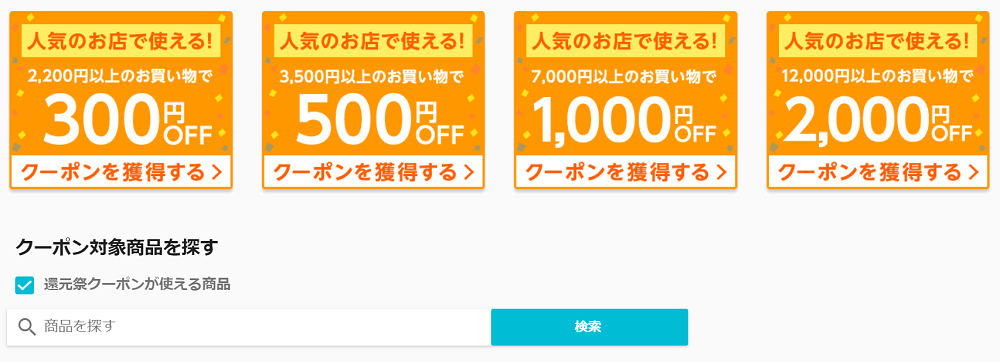The height and width of the screenshot is (362, 1000).
Task: Uncheck the 還元祭クーポンが使える商品 checkbox
Action: click(x=24, y=285)
